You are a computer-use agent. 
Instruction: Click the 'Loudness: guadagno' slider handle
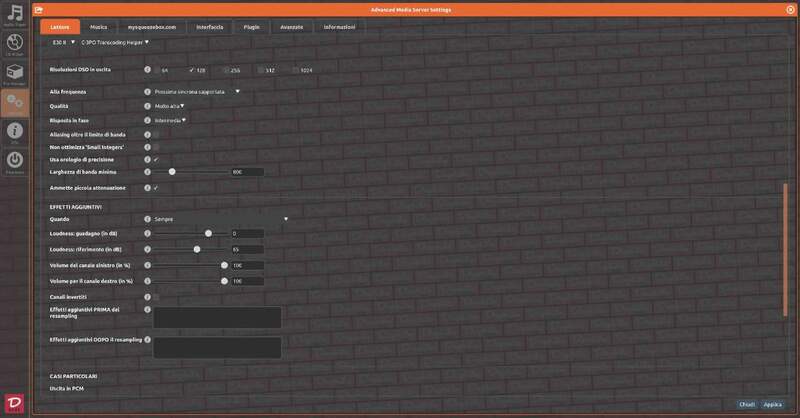pos(208,233)
